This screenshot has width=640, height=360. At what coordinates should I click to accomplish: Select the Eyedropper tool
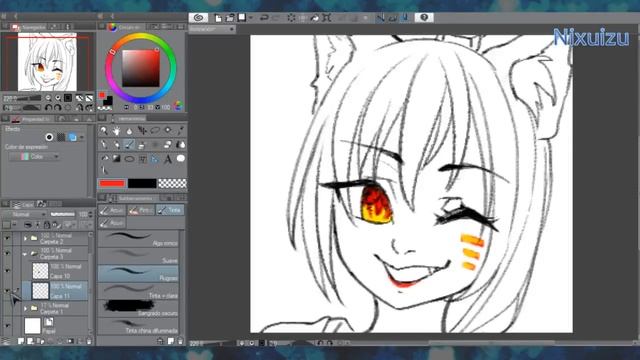pos(180,131)
